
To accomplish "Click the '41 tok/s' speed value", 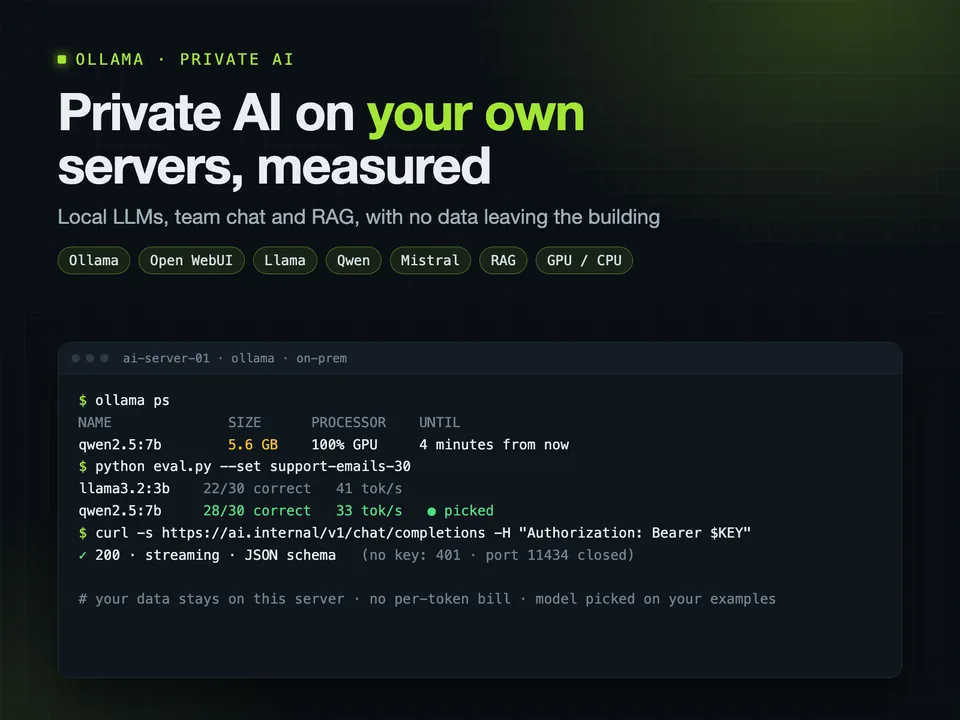I will pos(369,489).
